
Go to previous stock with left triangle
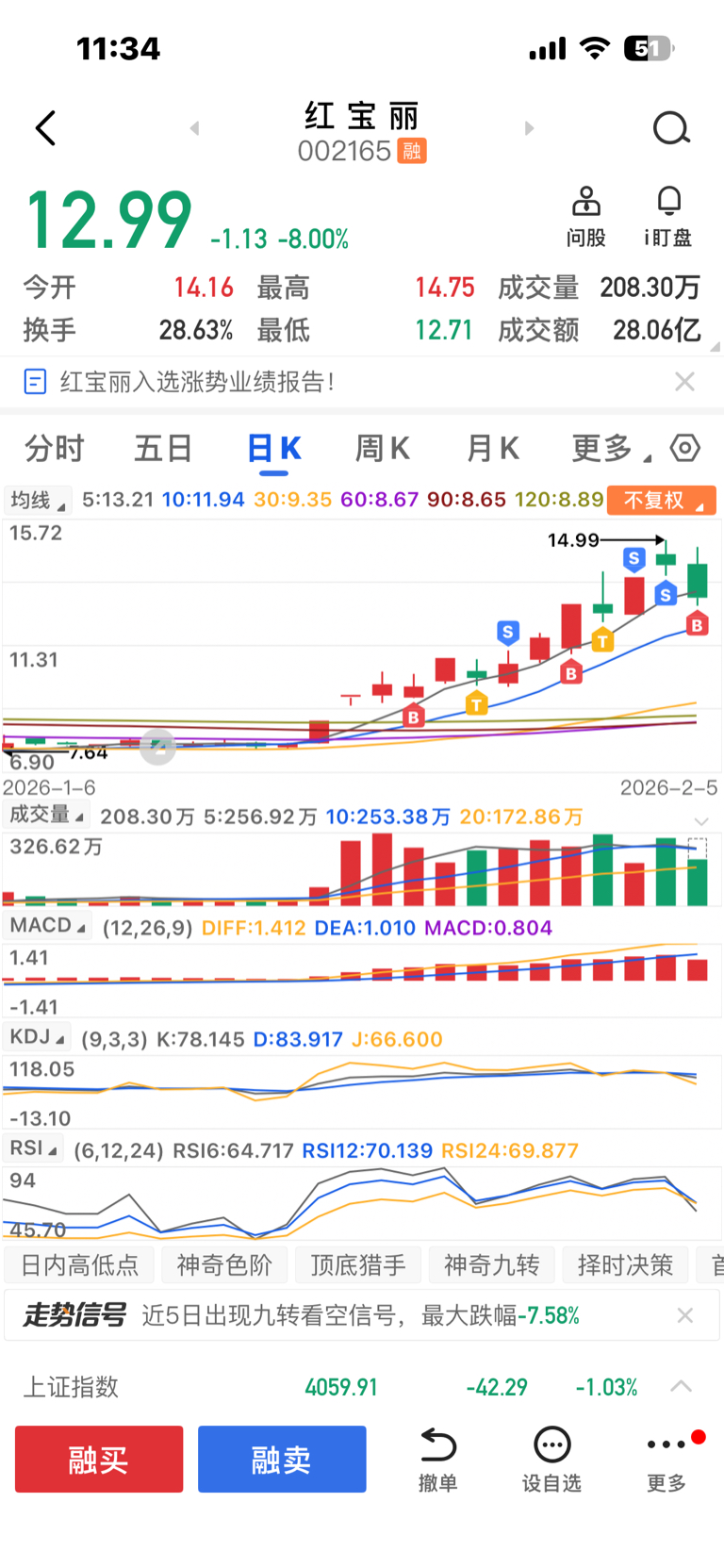194,128
